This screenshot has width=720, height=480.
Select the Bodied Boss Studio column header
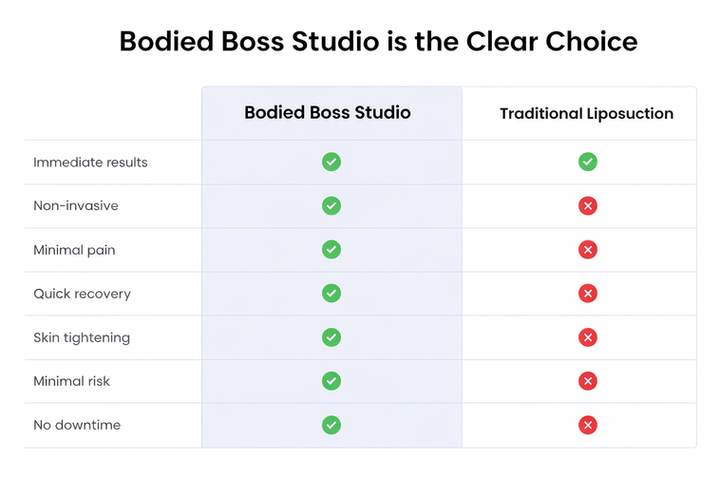tap(327, 113)
